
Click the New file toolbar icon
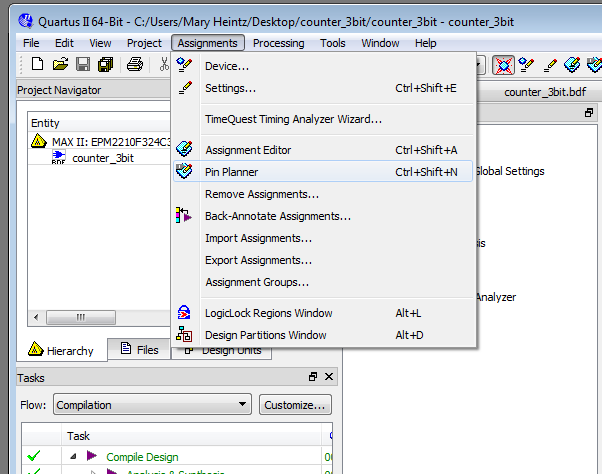tap(37, 64)
